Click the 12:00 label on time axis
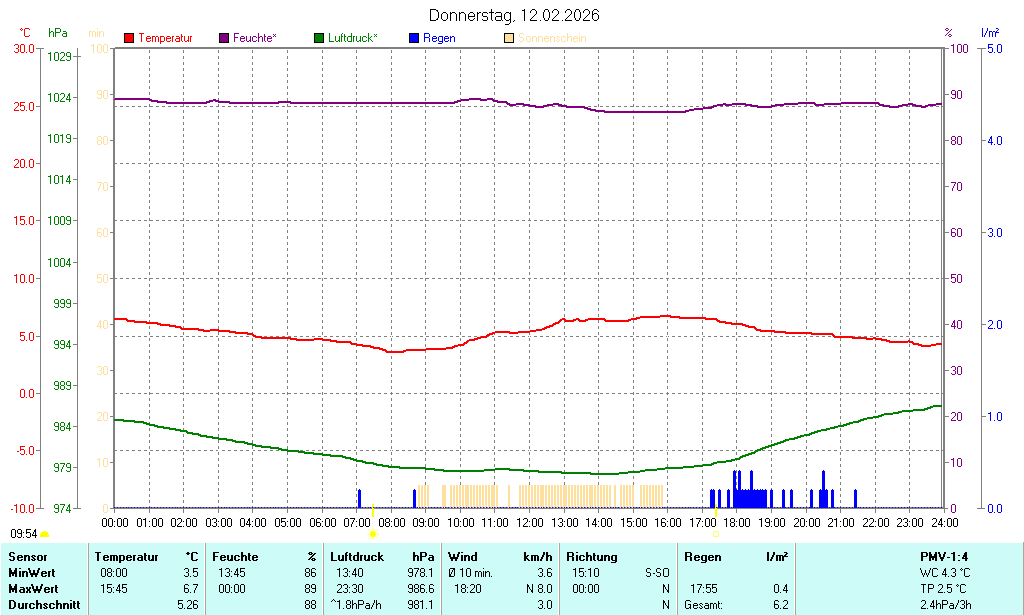Screen dimensions: 1024x615 (530, 522)
